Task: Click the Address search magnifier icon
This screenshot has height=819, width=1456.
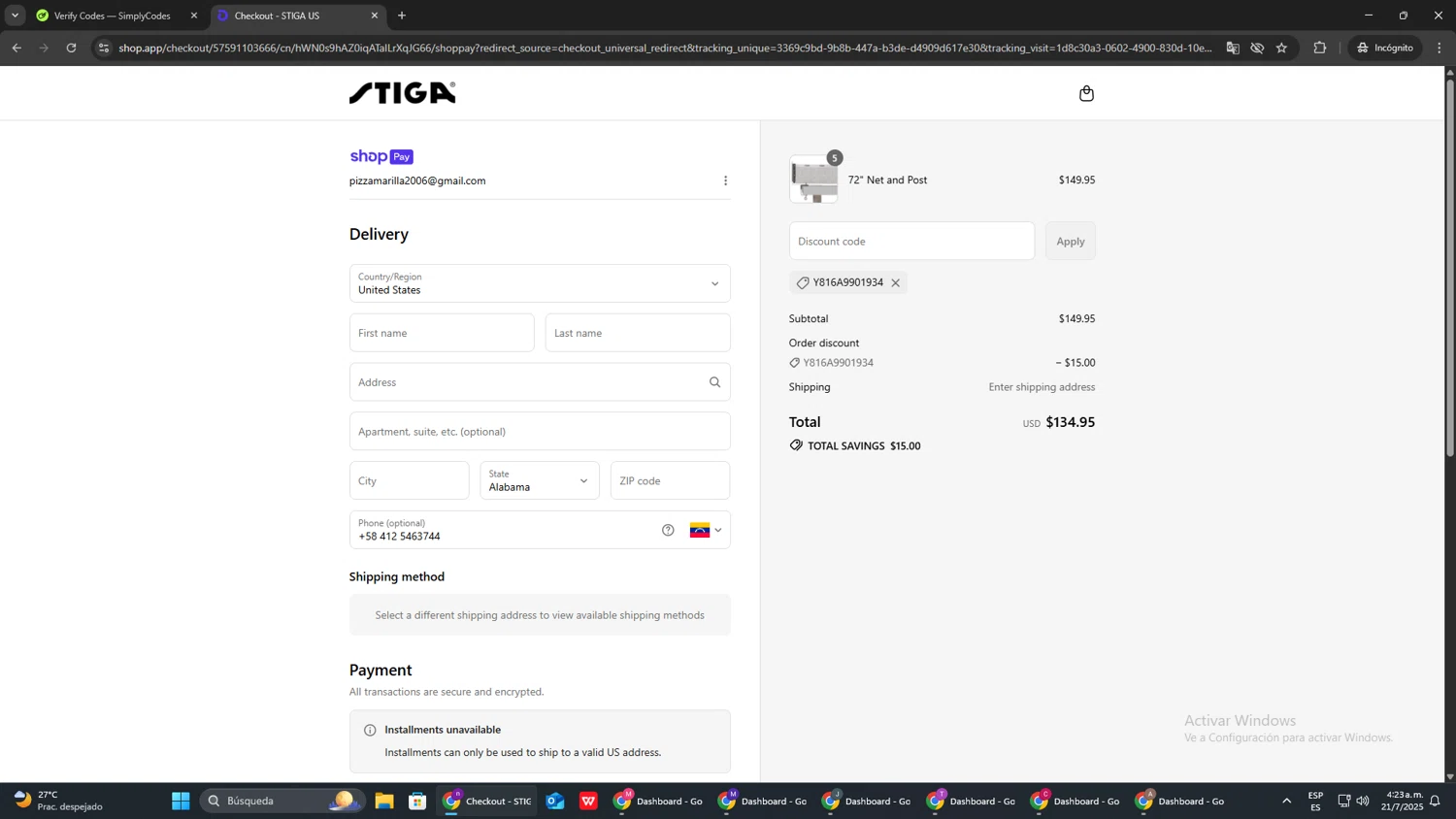Action: click(714, 382)
